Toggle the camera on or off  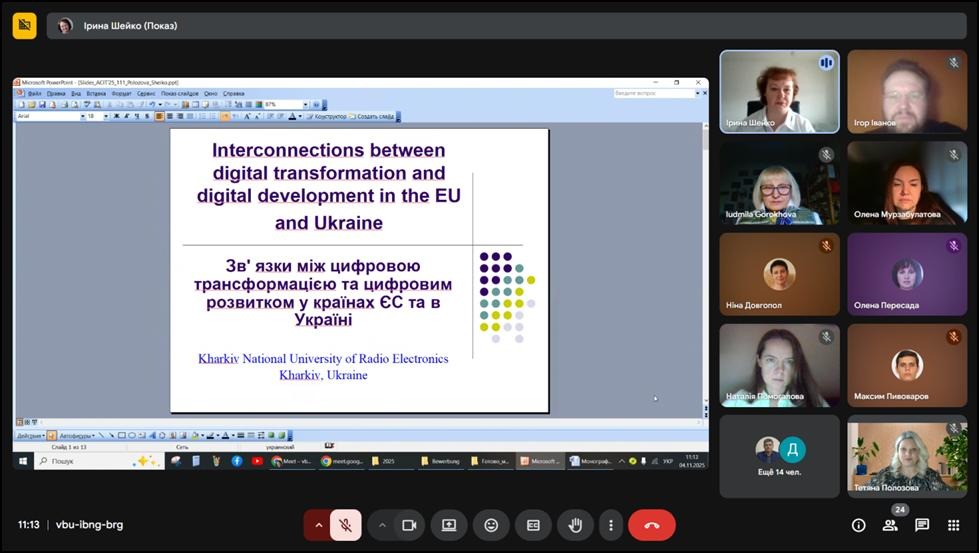click(x=408, y=525)
